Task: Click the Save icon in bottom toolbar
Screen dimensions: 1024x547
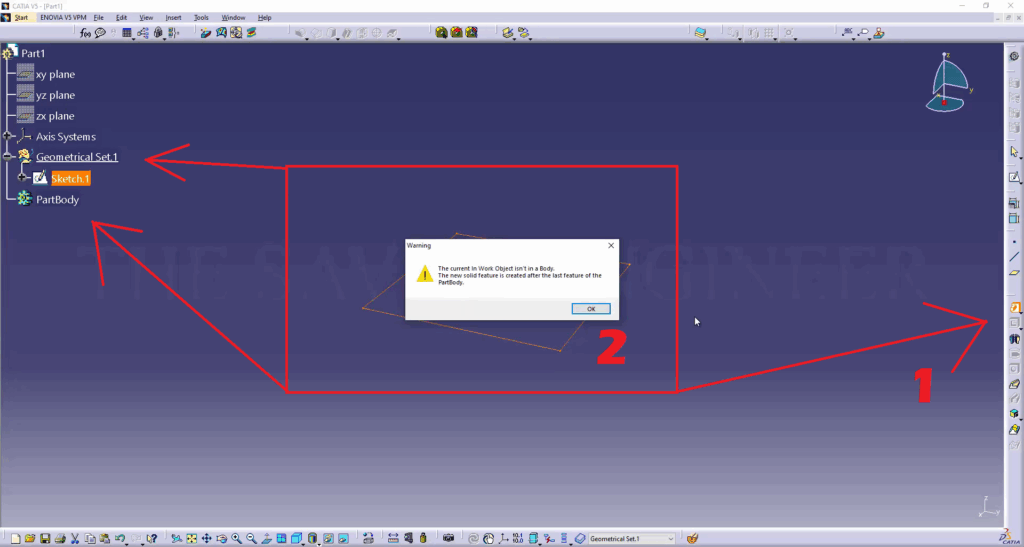Action: (x=45, y=539)
